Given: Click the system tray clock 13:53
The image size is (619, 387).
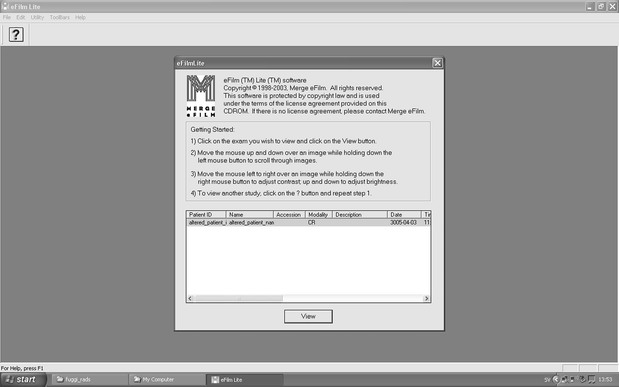Looking at the screenshot, I should click(x=605, y=380).
